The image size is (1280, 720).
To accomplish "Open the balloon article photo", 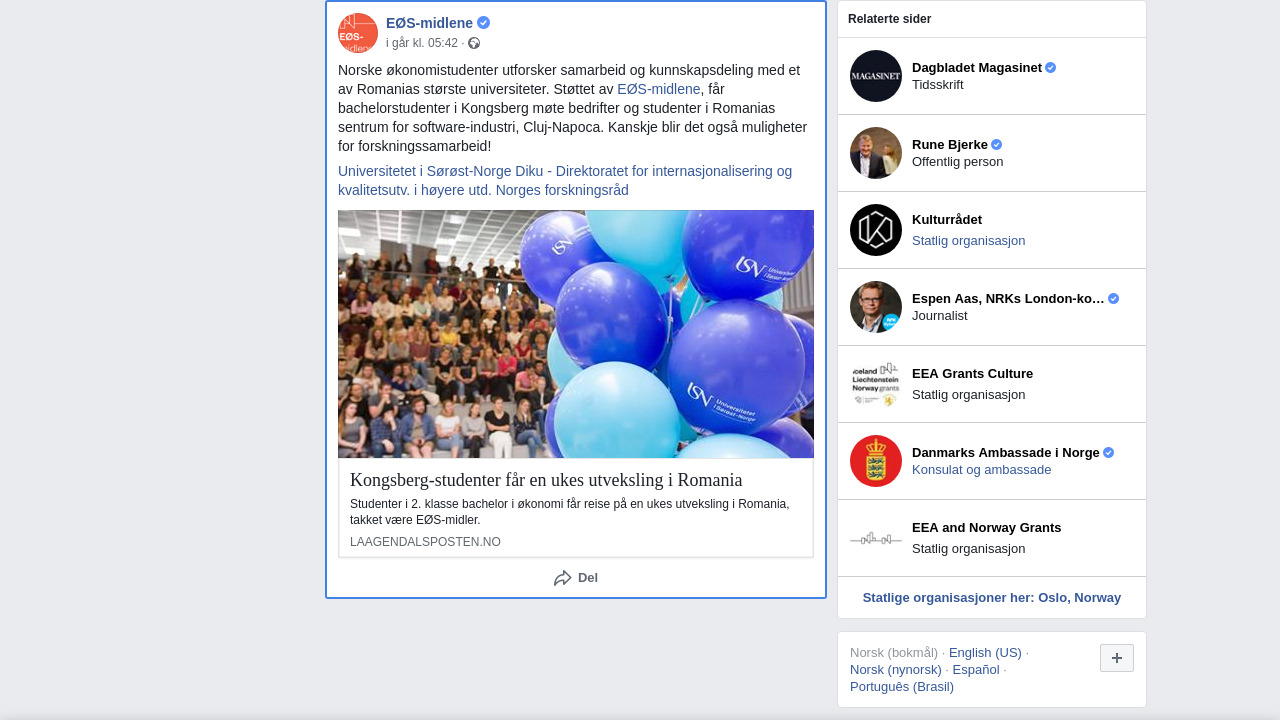I will (x=576, y=334).
